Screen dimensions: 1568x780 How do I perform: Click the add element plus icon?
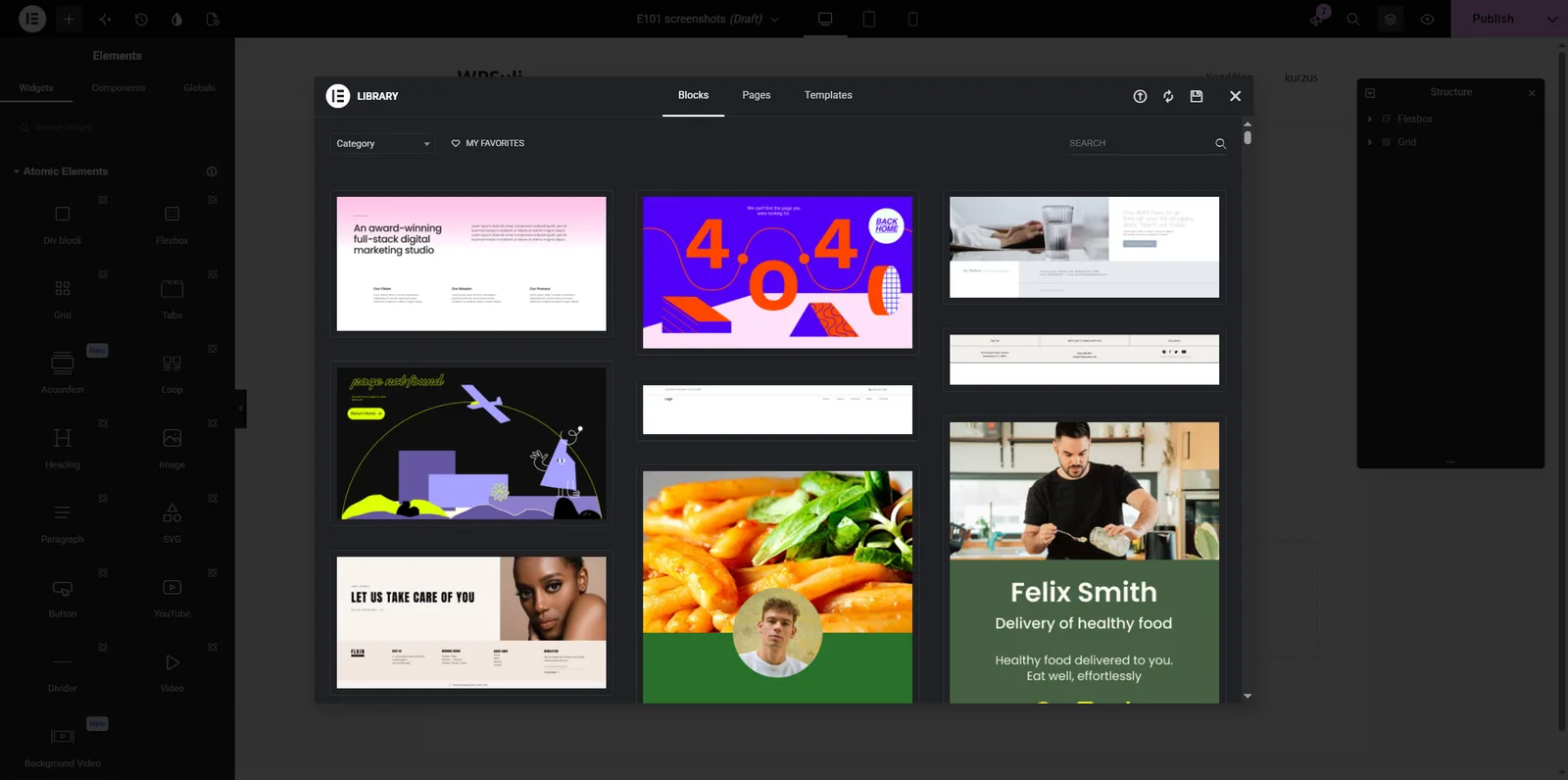(69, 19)
